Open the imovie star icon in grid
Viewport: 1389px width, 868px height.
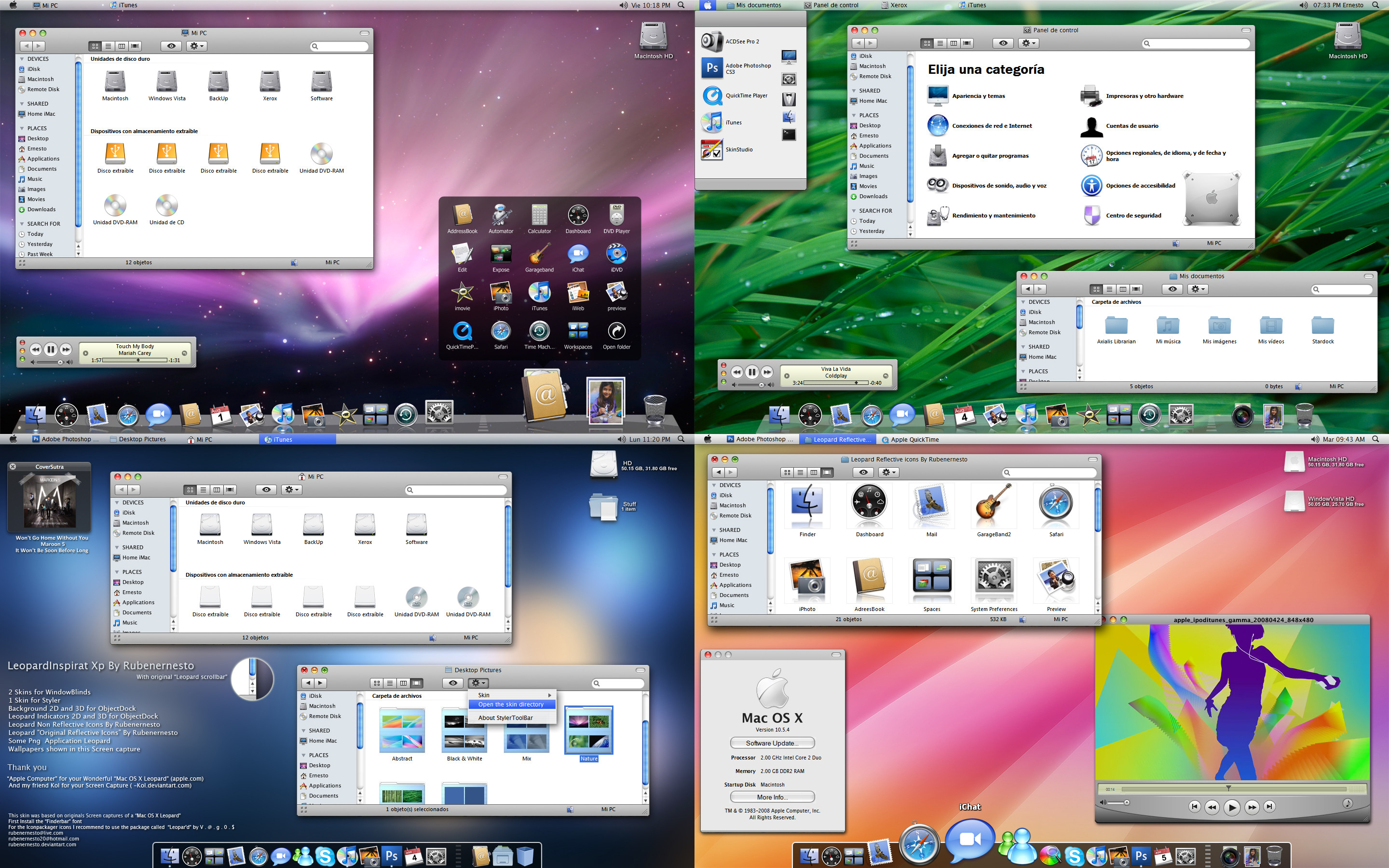pyautogui.click(x=462, y=293)
